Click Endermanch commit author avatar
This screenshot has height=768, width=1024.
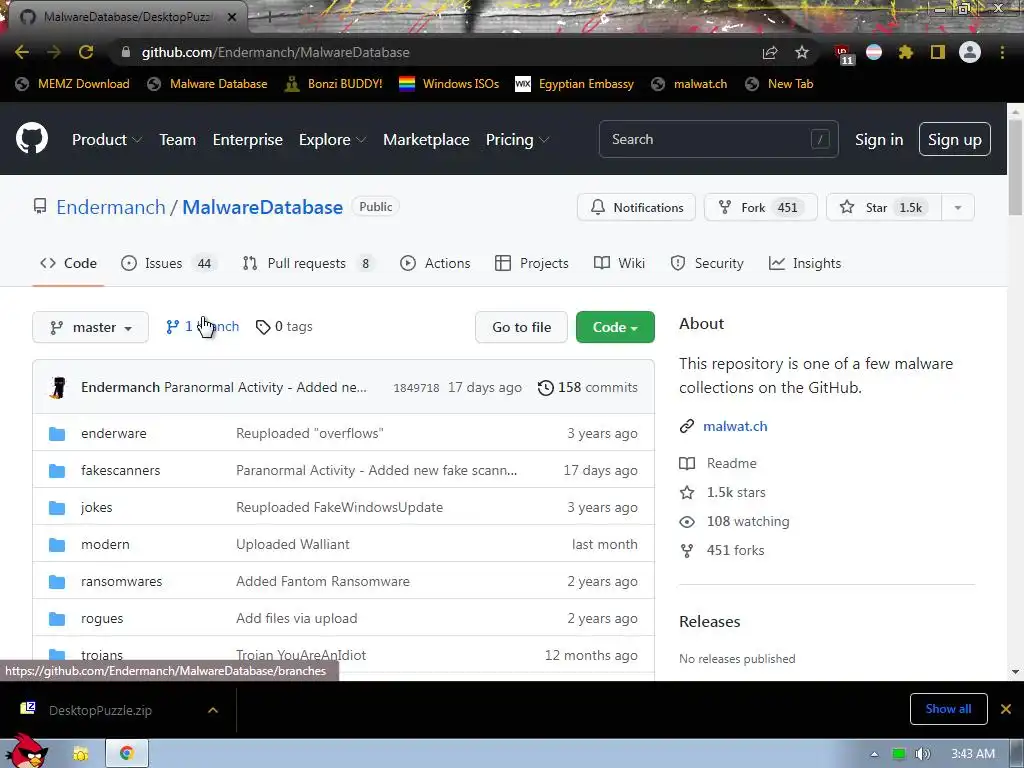[58, 387]
